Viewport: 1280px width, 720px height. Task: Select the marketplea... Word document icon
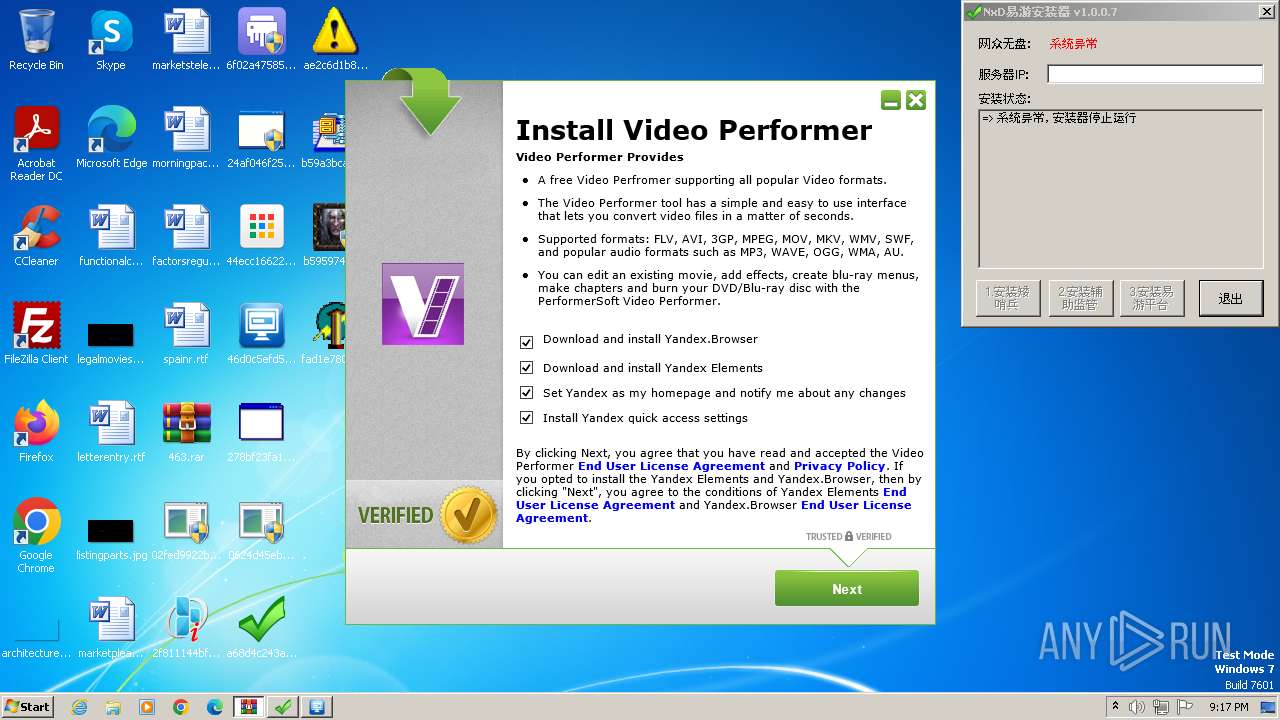point(111,628)
